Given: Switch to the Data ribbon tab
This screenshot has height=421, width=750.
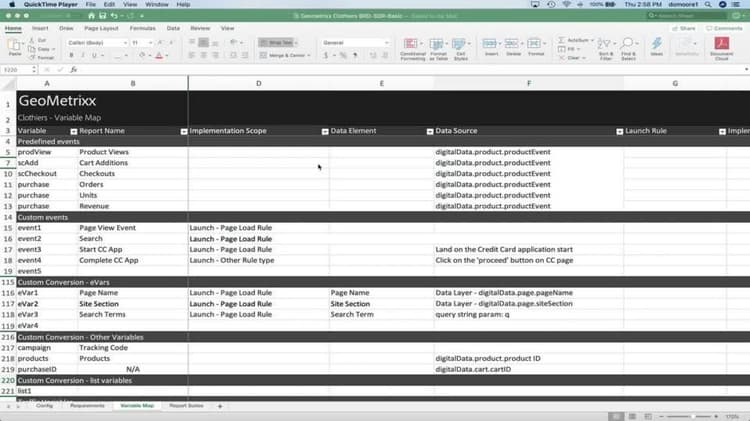Looking at the screenshot, I should pyautogui.click(x=173, y=28).
